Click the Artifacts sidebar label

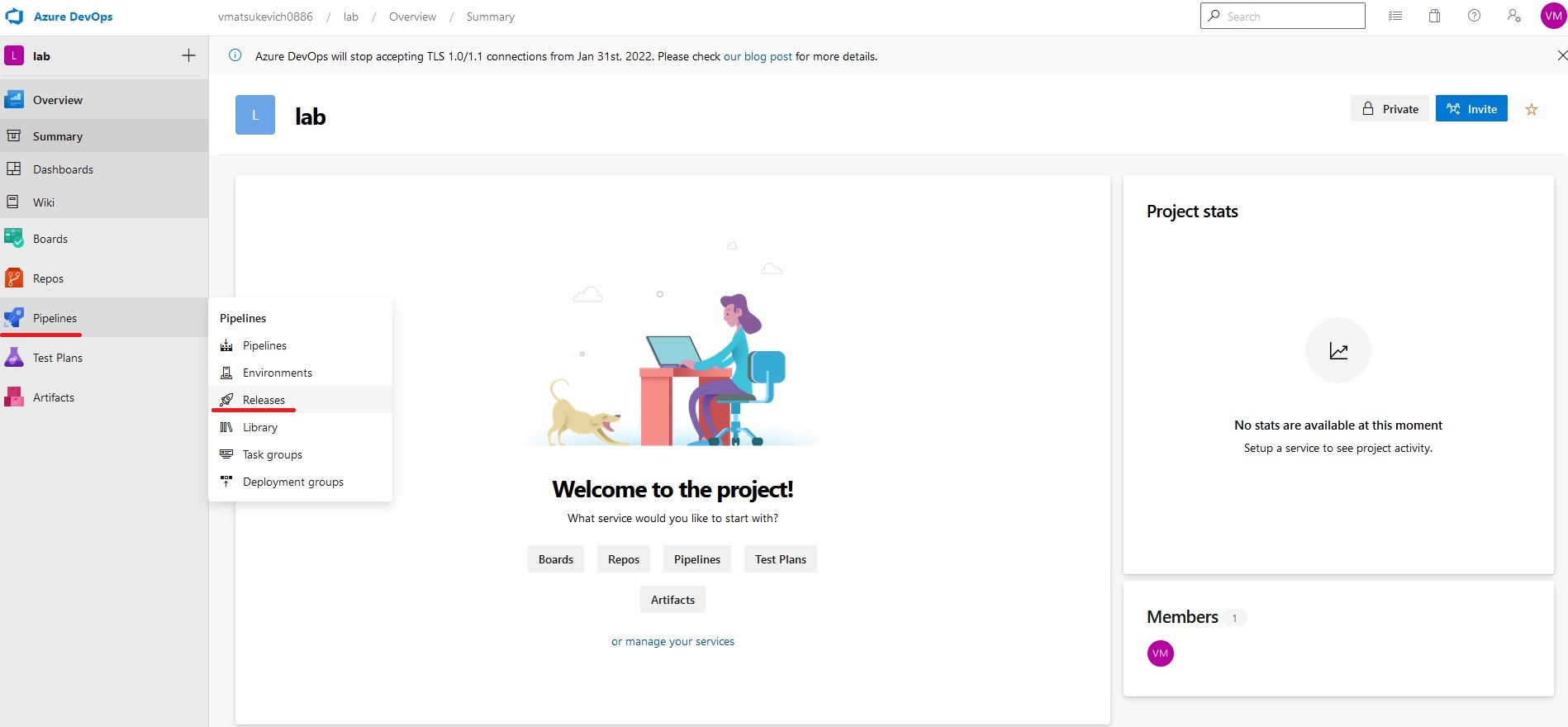coord(54,397)
